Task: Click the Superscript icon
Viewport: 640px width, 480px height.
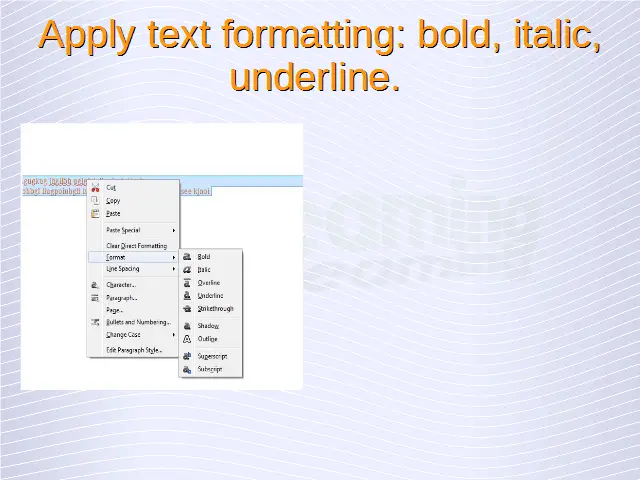Action: pyautogui.click(x=187, y=356)
